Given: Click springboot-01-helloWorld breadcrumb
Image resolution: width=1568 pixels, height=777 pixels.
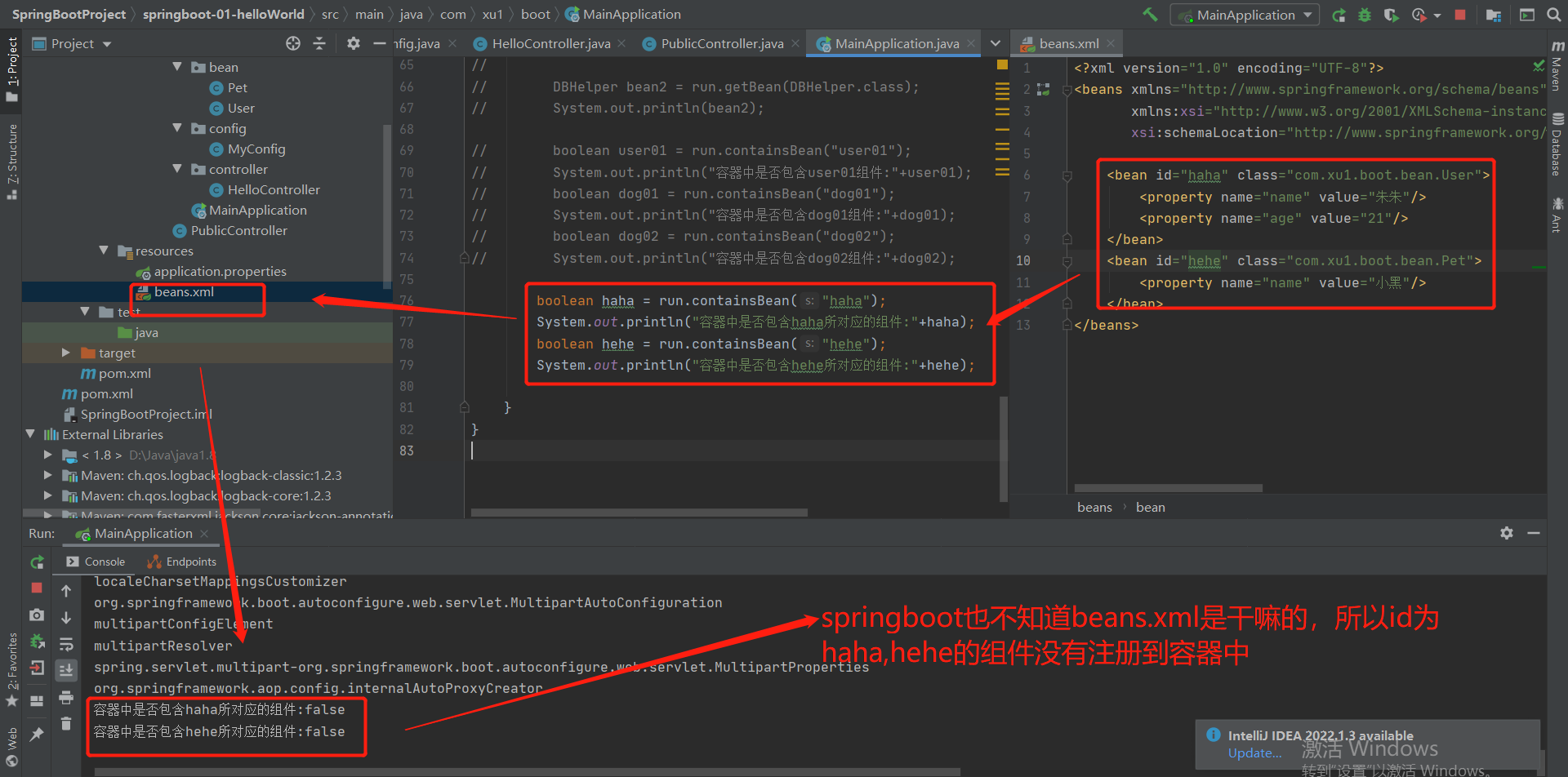Looking at the screenshot, I should (x=223, y=15).
